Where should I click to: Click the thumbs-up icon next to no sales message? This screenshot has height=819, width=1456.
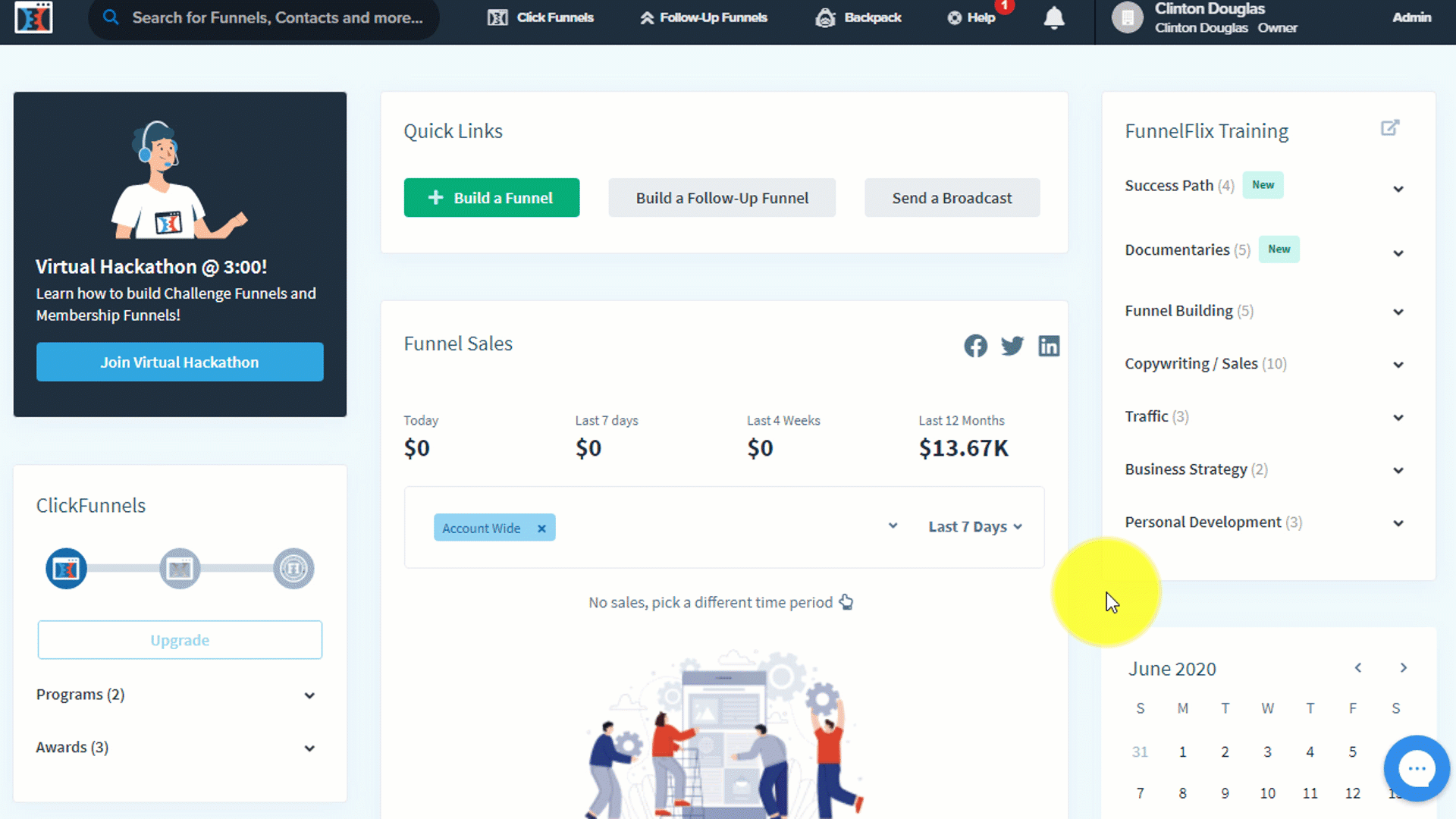846,601
